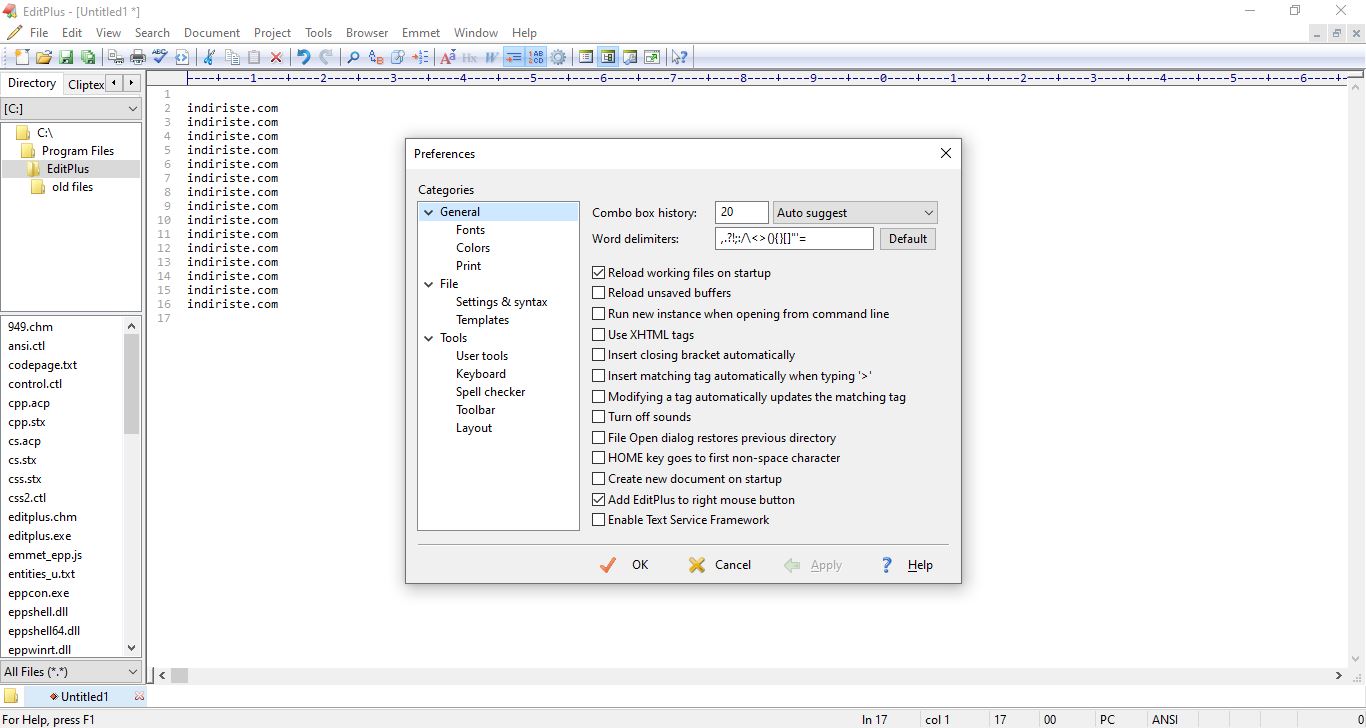
Task: Collapse the File category node
Action: (x=429, y=284)
